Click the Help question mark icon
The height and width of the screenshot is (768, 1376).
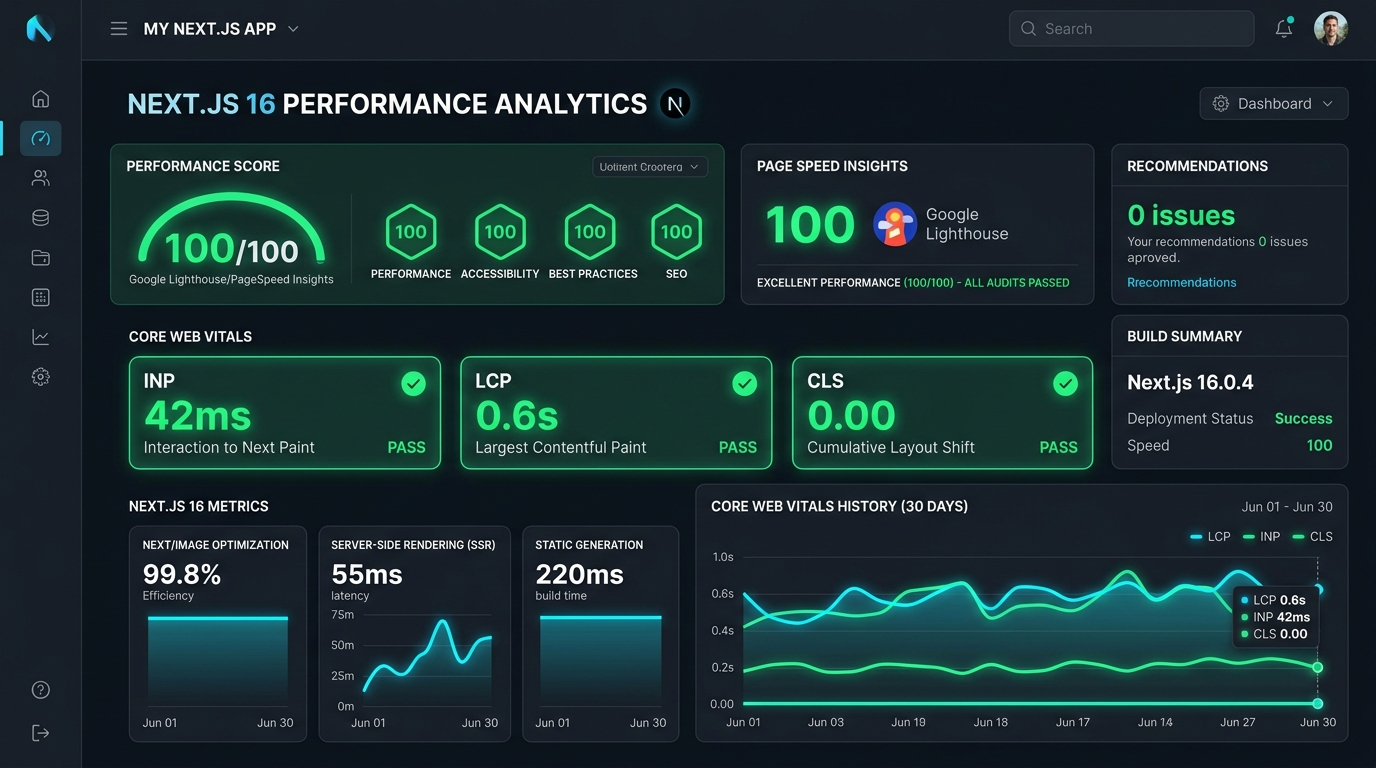(40, 690)
